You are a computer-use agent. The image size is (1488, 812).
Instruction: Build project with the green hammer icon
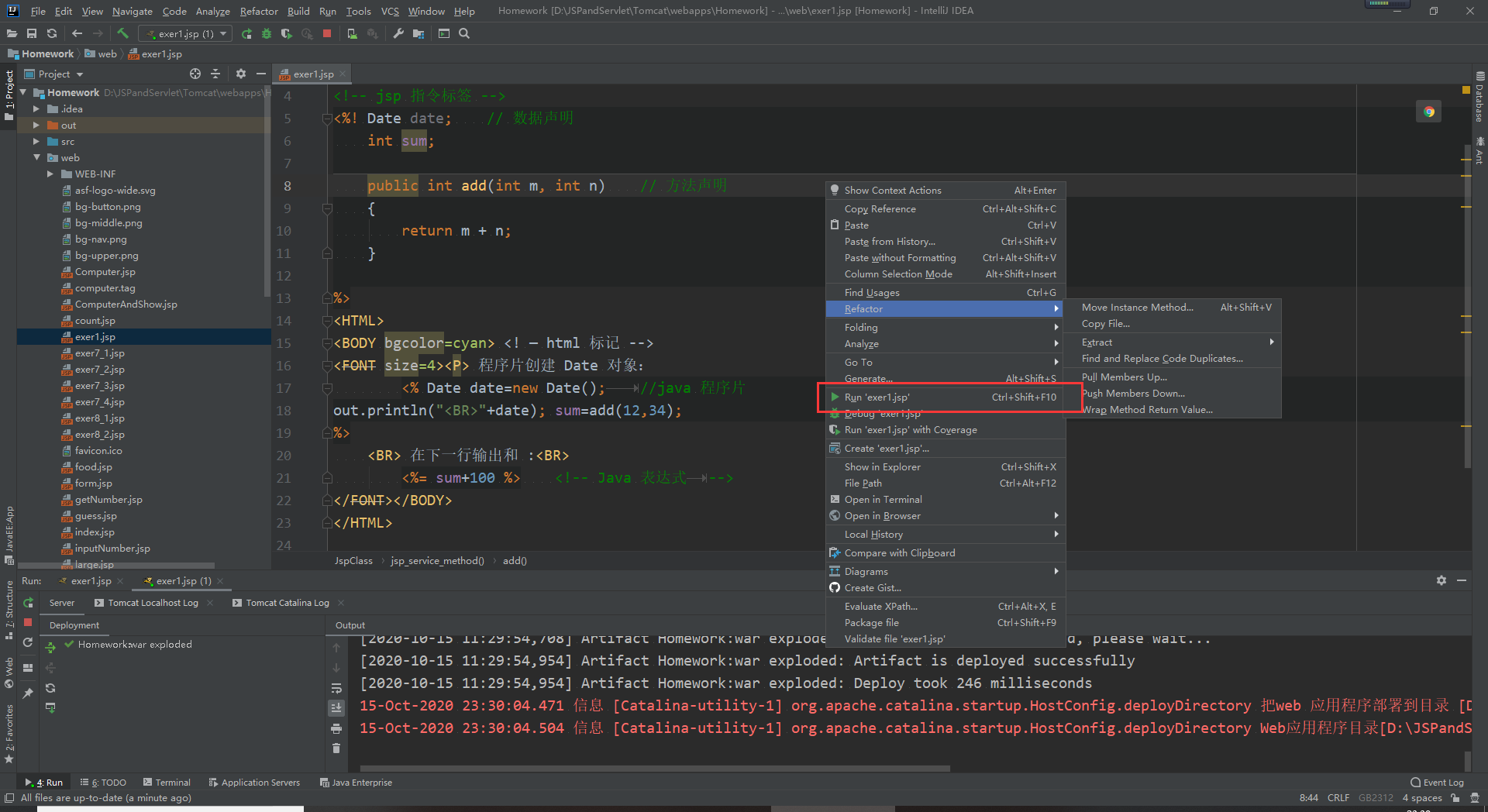[122, 33]
